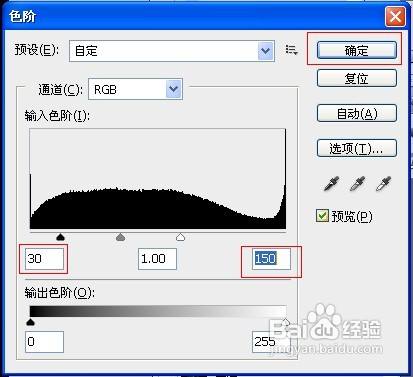Click the input white point slider

click(x=180, y=237)
